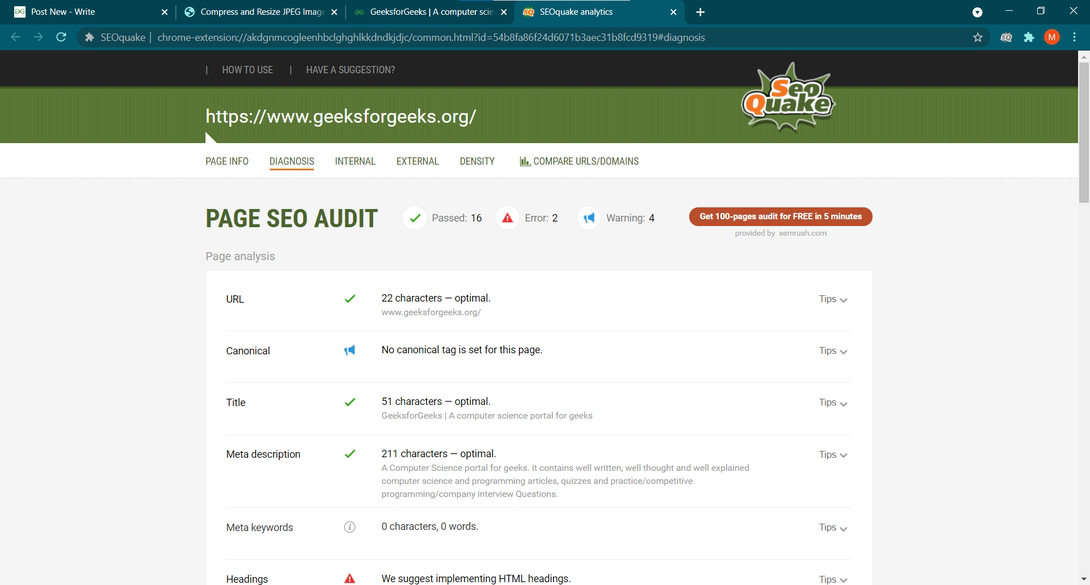Go back to previous page
This screenshot has width=1090, height=585.
15,38
